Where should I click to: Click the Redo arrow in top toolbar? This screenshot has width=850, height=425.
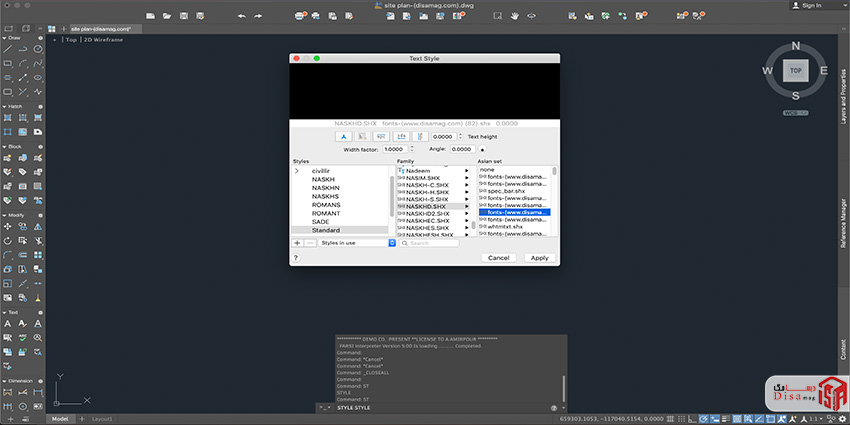pyautogui.click(x=258, y=16)
